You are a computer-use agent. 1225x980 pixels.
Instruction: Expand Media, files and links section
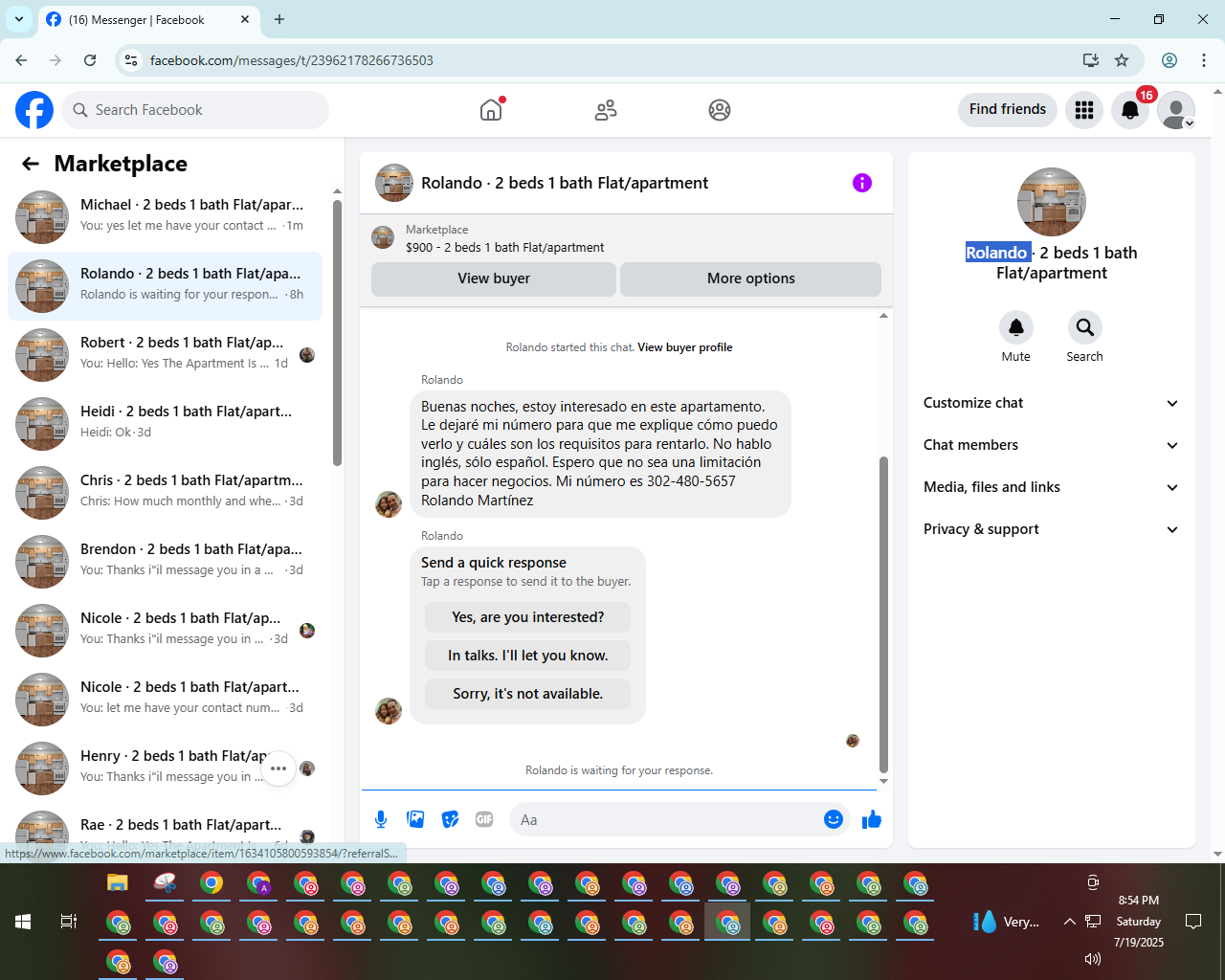(1052, 487)
